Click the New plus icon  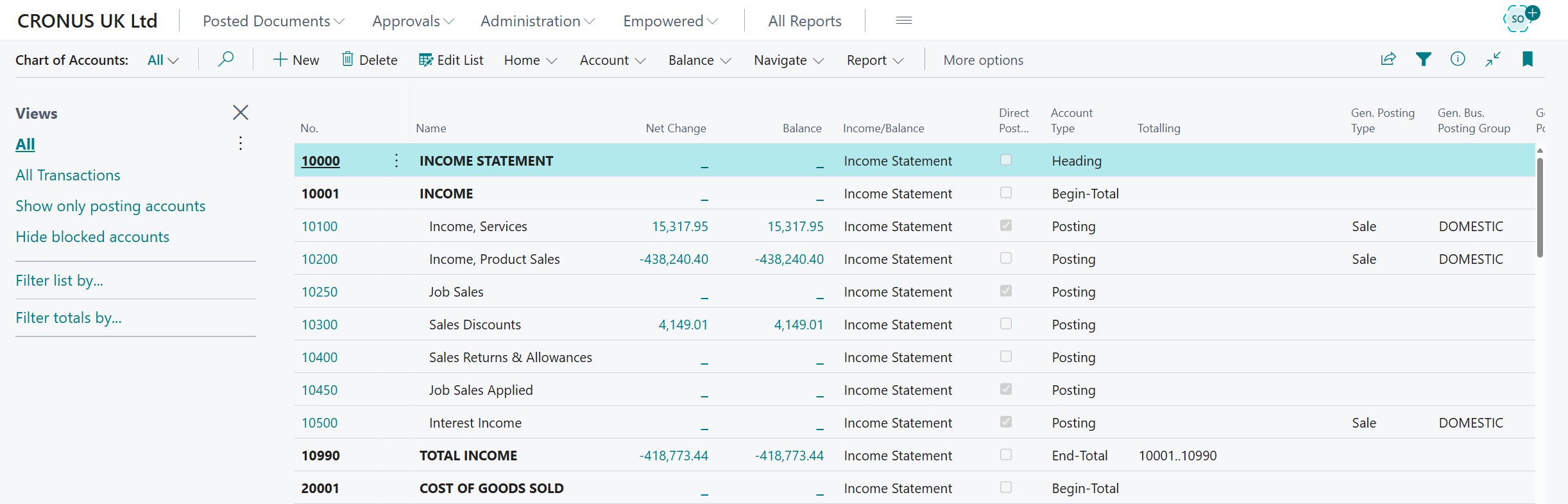280,60
